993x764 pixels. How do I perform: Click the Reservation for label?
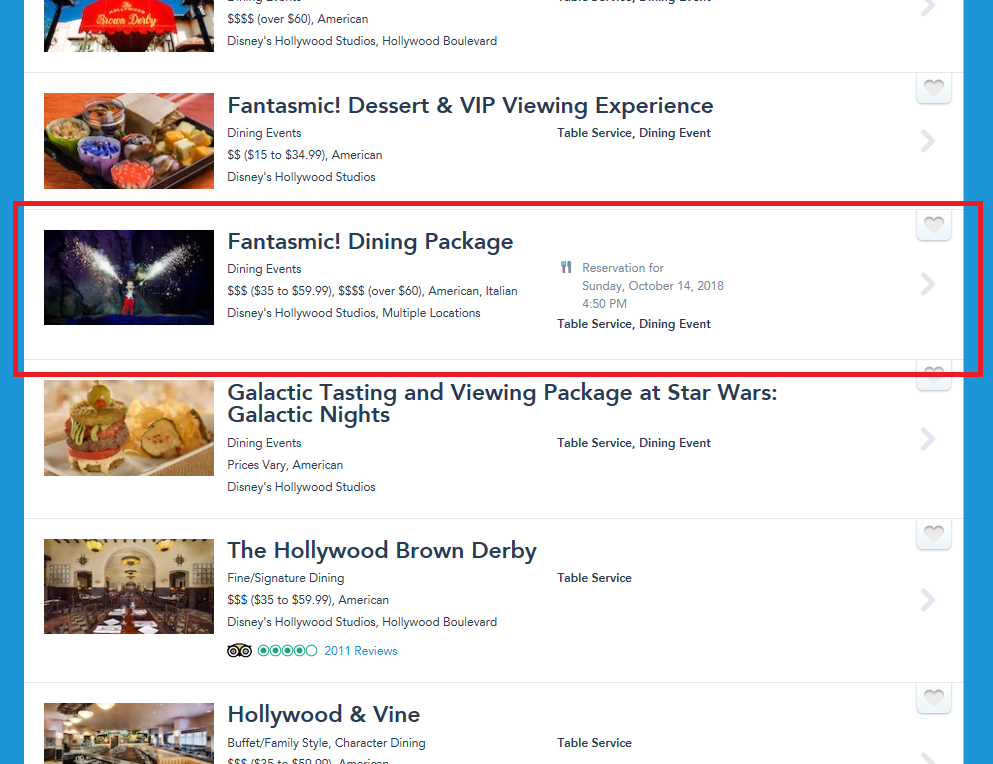coord(623,268)
